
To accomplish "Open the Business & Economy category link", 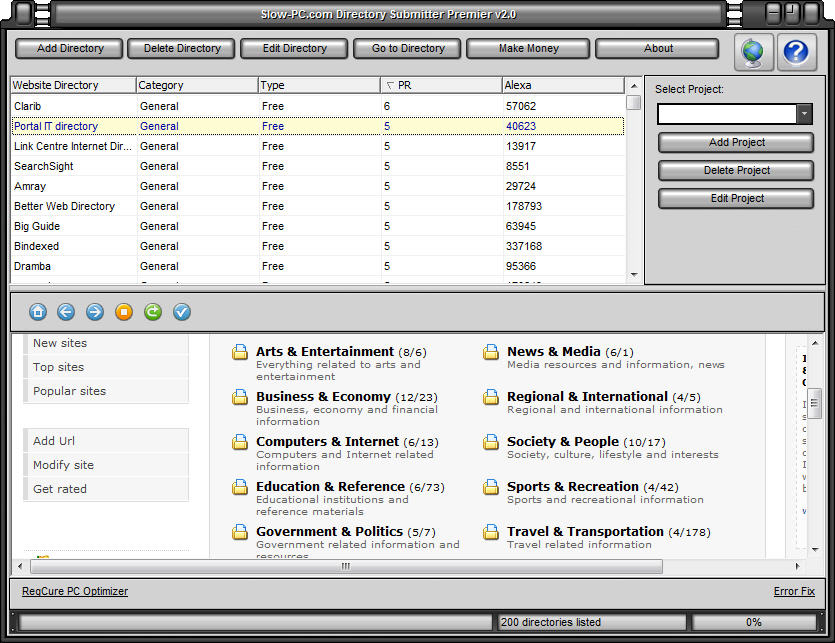I will pos(323,397).
